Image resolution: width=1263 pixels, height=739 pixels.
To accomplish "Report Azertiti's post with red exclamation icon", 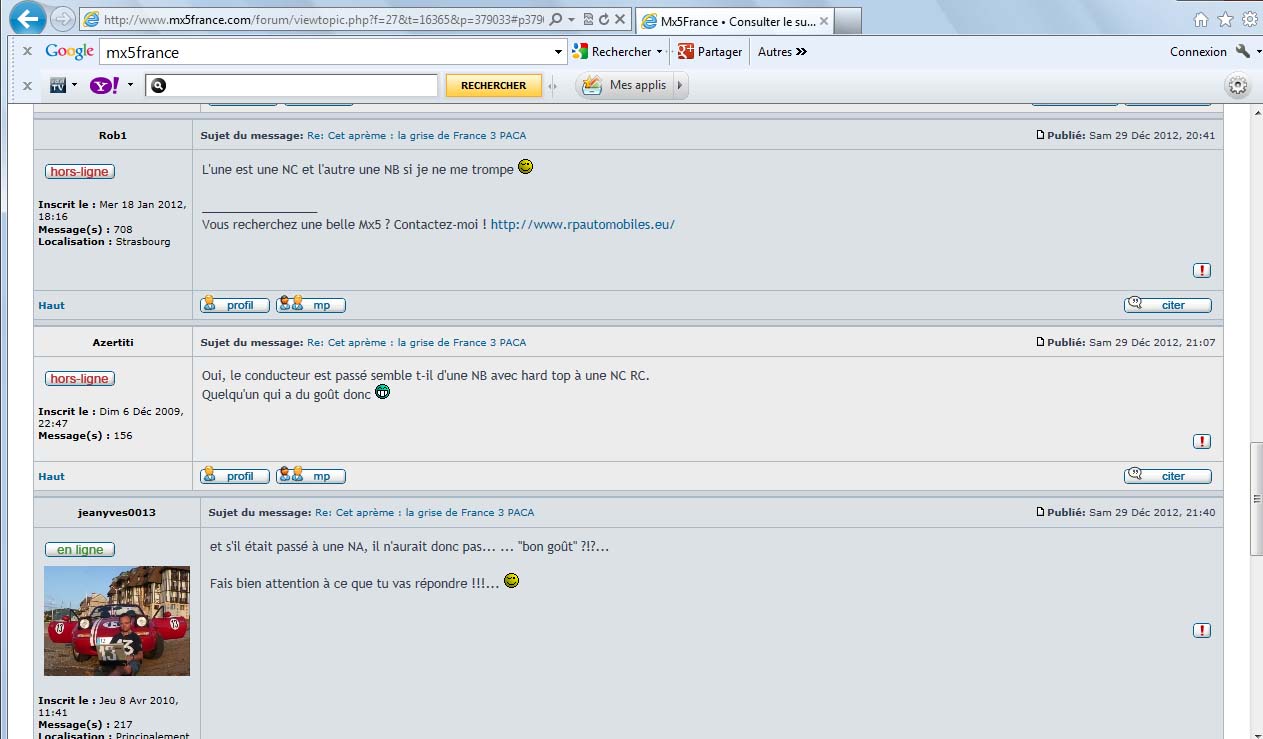I will coord(1202,441).
